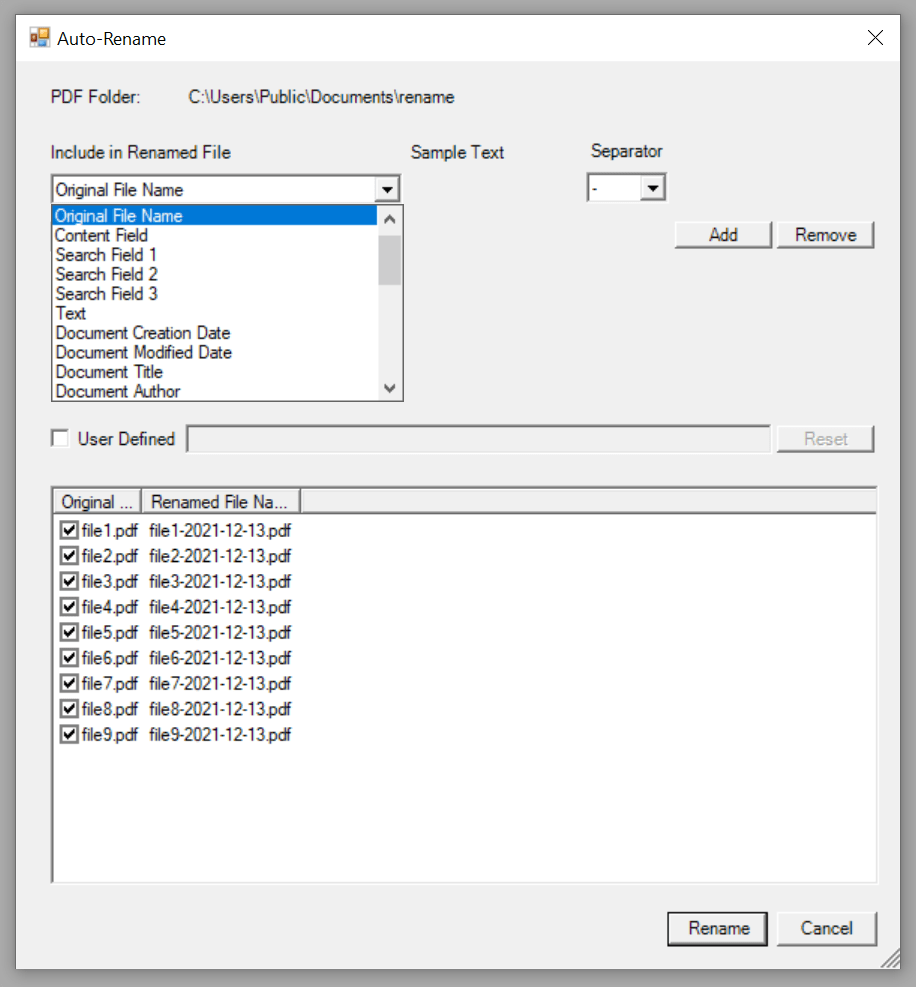Uncheck file9.pdf in the file list
916x987 pixels.
[68, 734]
